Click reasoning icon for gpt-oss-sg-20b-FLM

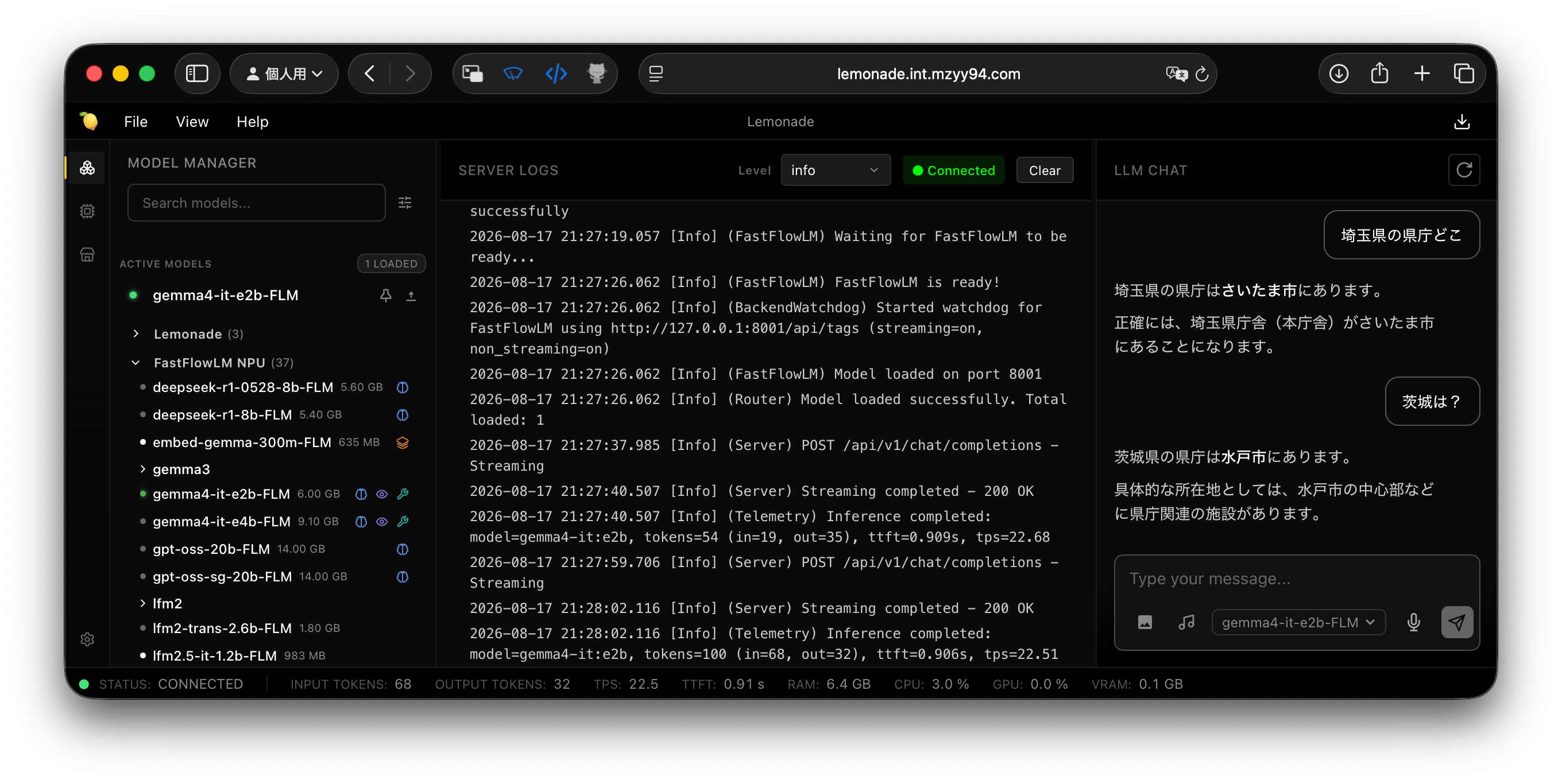[x=403, y=576]
